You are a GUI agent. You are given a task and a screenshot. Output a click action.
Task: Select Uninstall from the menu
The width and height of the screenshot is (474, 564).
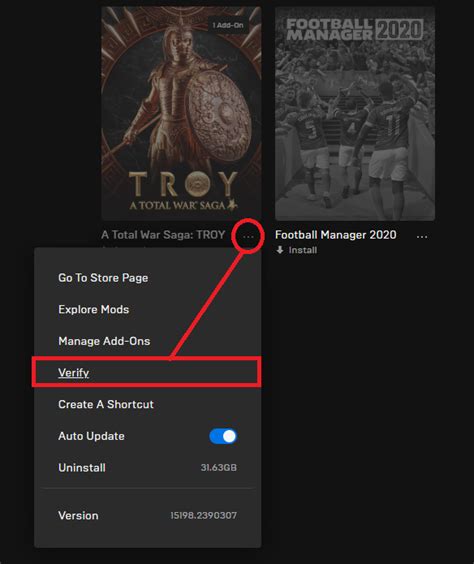pyautogui.click(x=82, y=468)
